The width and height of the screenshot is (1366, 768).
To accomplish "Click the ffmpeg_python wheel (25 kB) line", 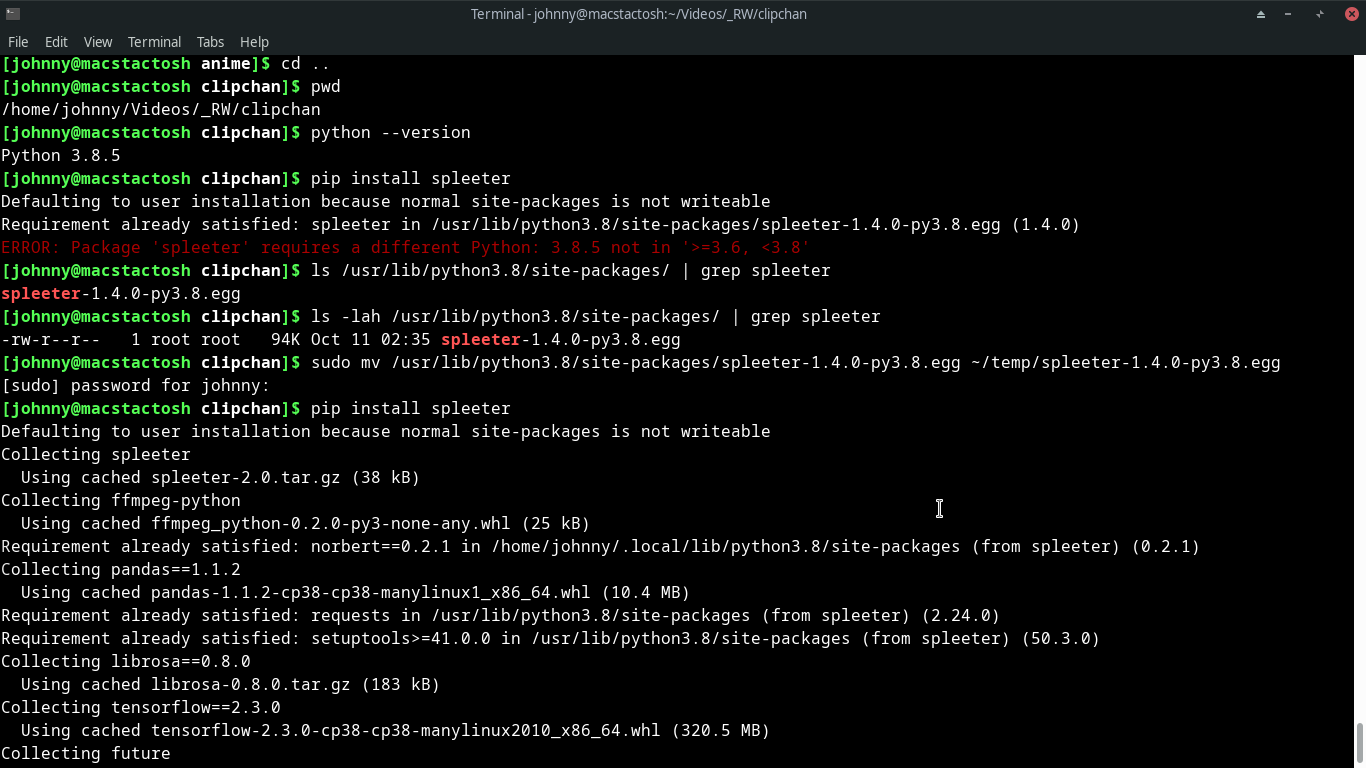I will 306,523.
